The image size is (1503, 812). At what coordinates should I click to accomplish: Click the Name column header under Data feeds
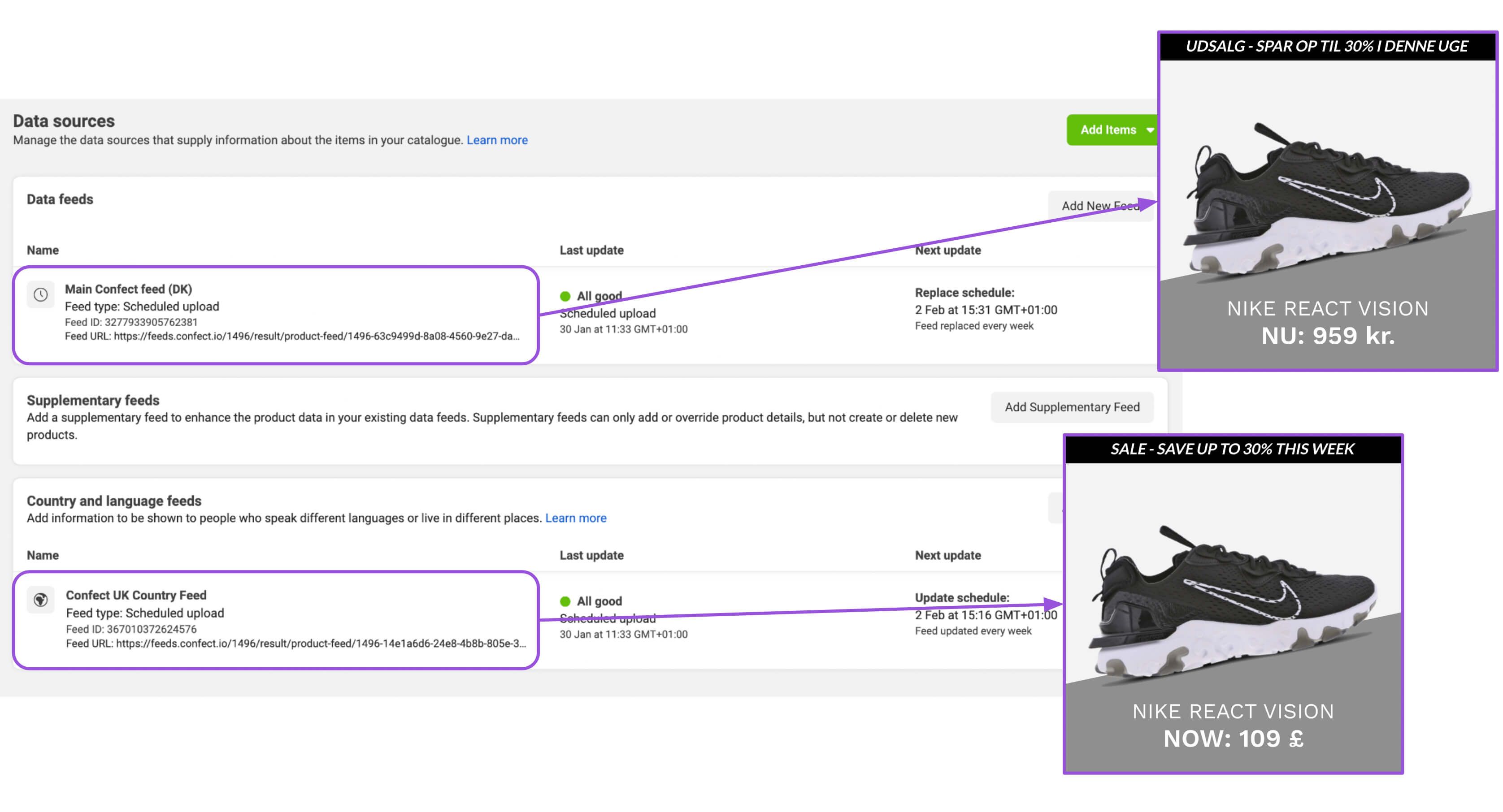(43, 250)
